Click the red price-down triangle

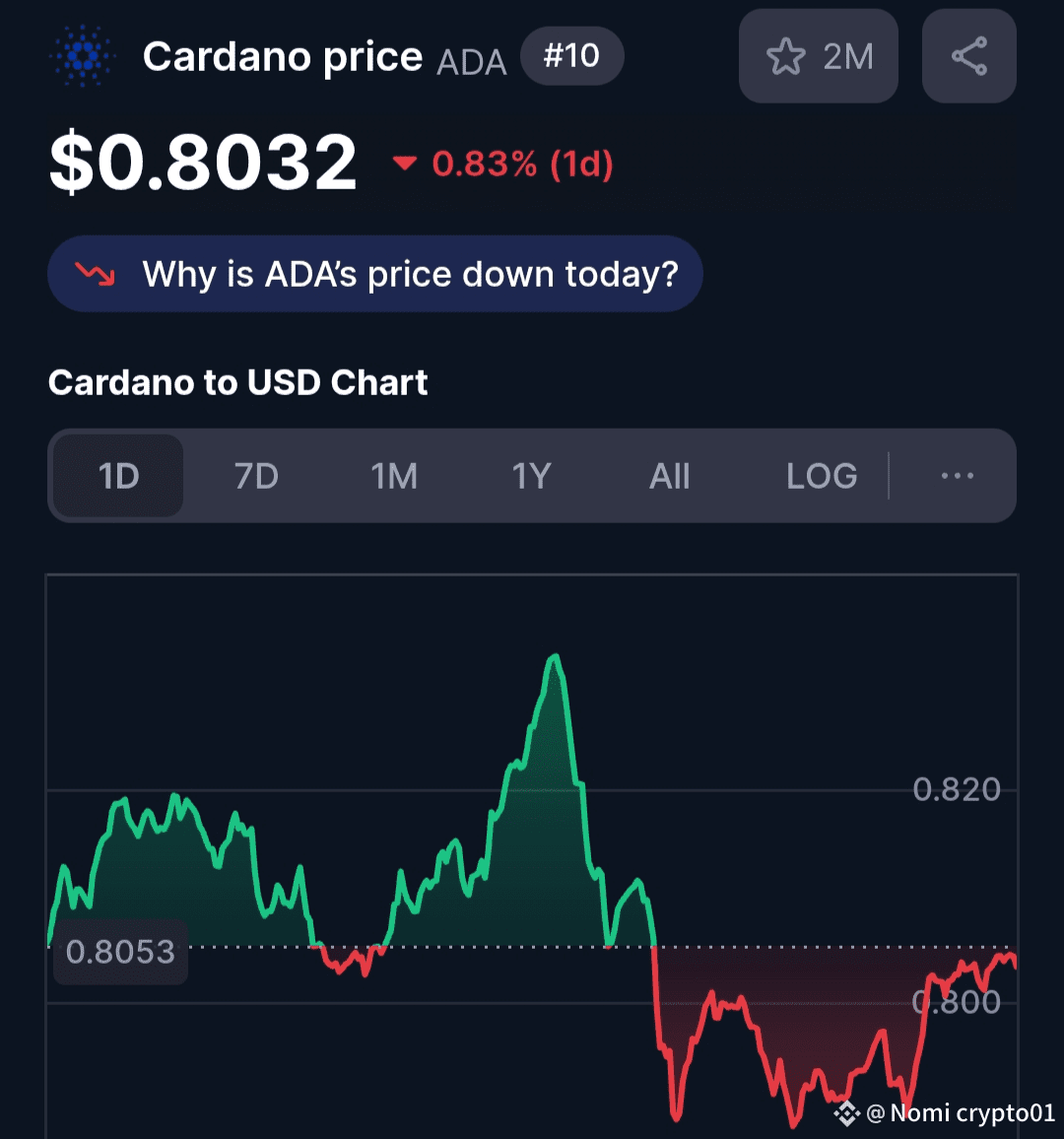[x=404, y=164]
